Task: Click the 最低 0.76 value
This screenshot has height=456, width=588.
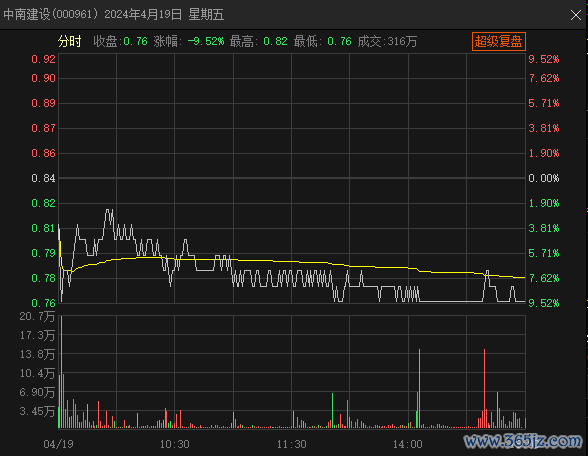Action: click(322, 41)
